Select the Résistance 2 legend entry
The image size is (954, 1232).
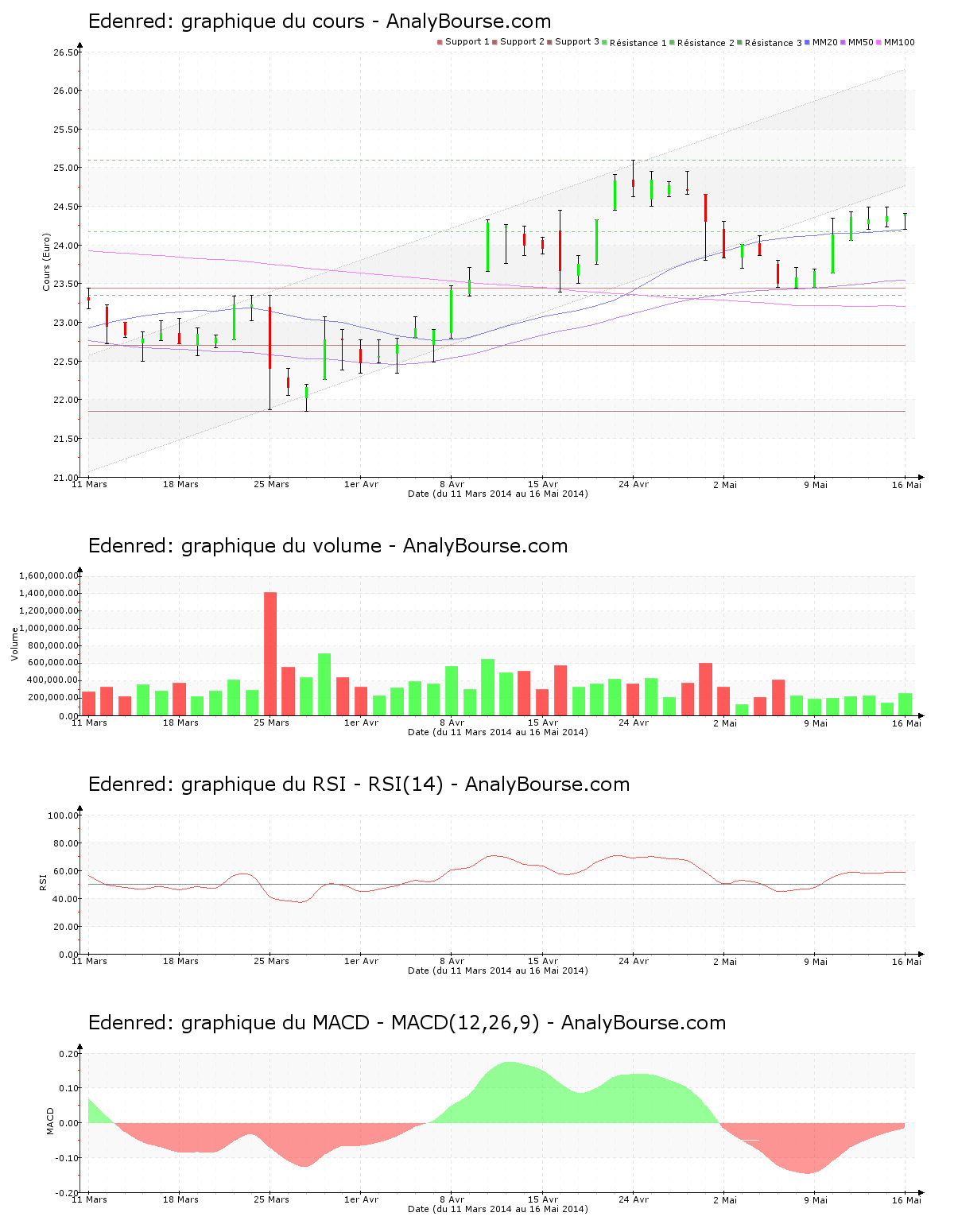(702, 43)
